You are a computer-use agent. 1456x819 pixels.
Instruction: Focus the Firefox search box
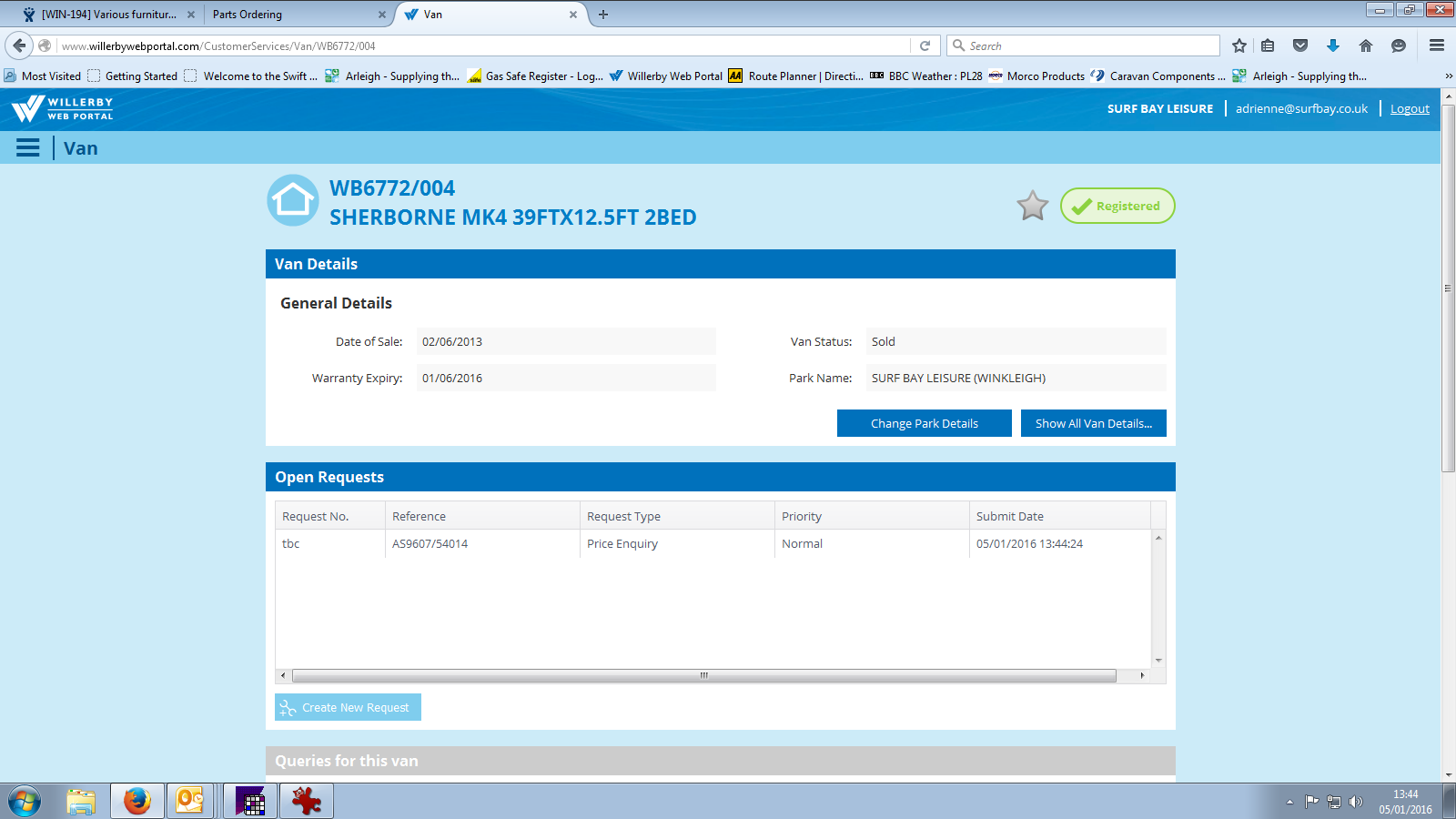1083,45
